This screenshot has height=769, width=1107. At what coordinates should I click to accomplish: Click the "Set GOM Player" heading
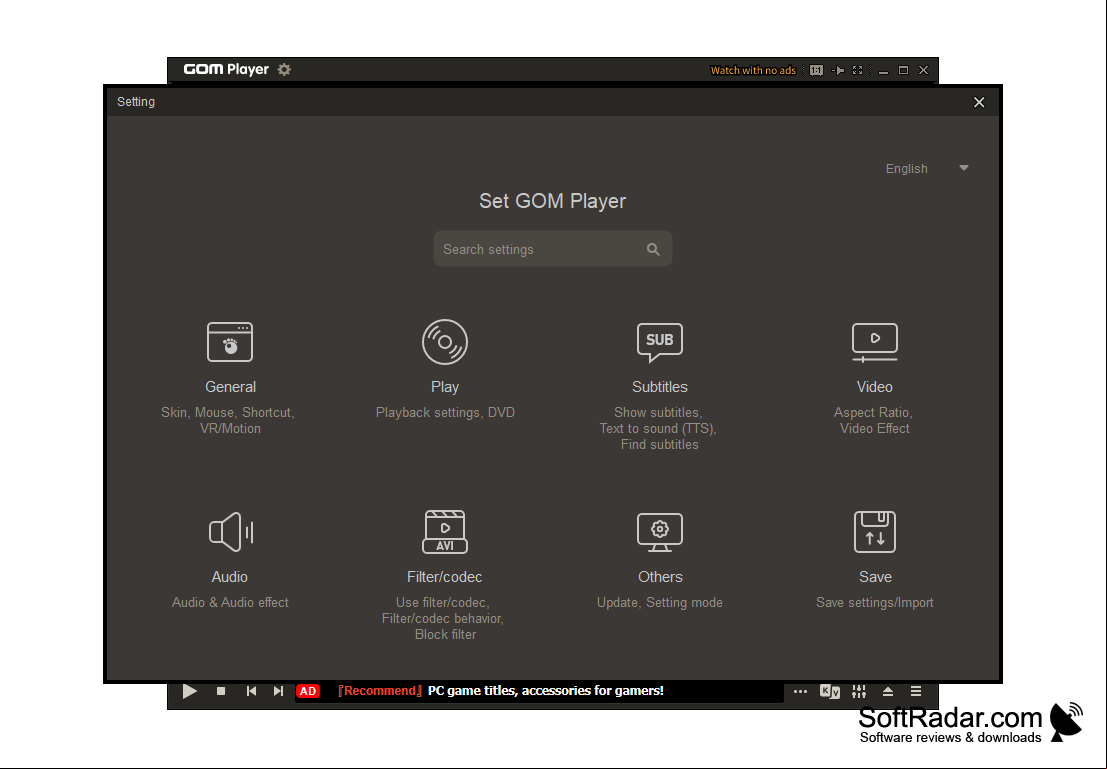[x=553, y=201]
